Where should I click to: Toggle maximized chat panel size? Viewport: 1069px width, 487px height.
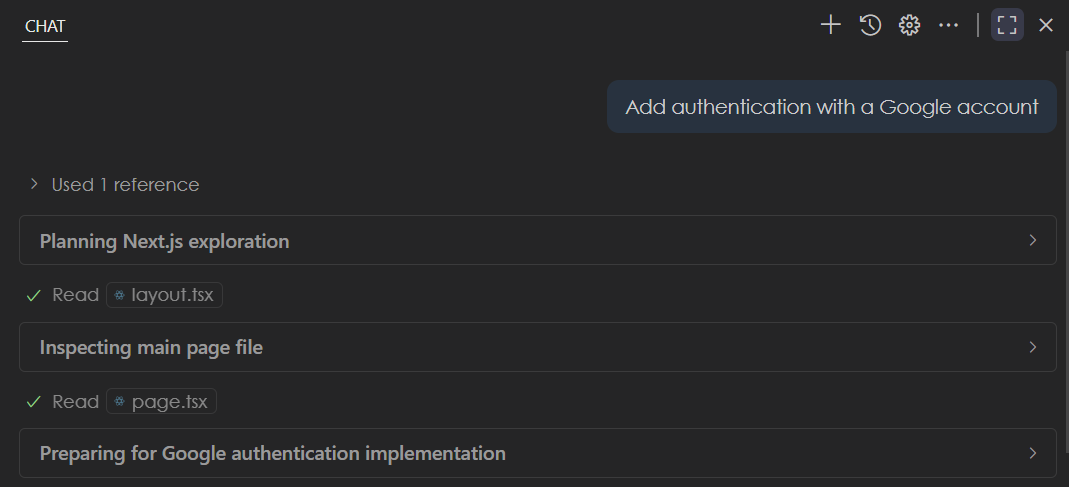1007,25
